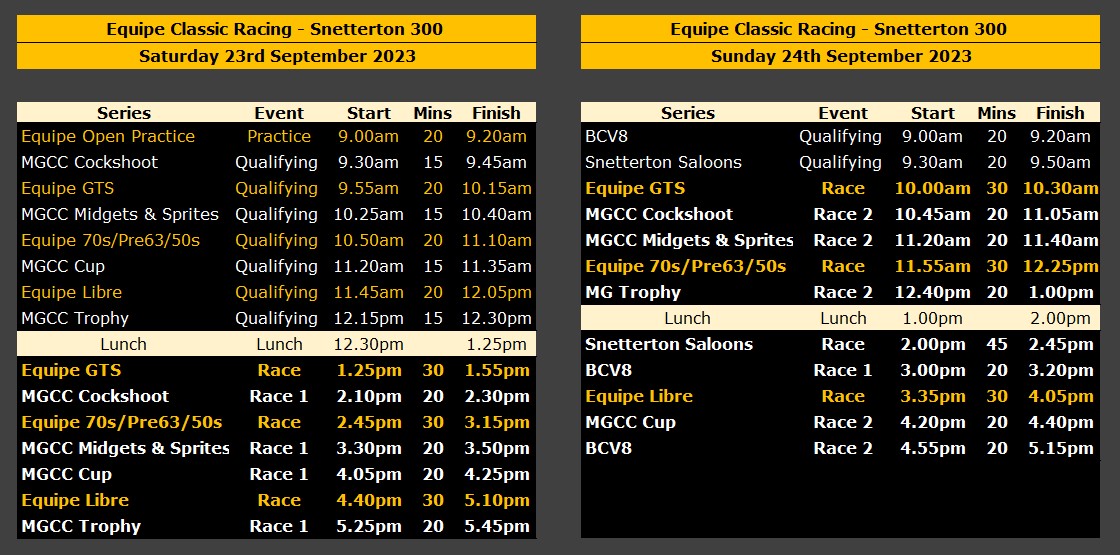This screenshot has width=1120, height=555.
Task: Click the Saturday 23rd September 2023 header
Action: click(276, 56)
